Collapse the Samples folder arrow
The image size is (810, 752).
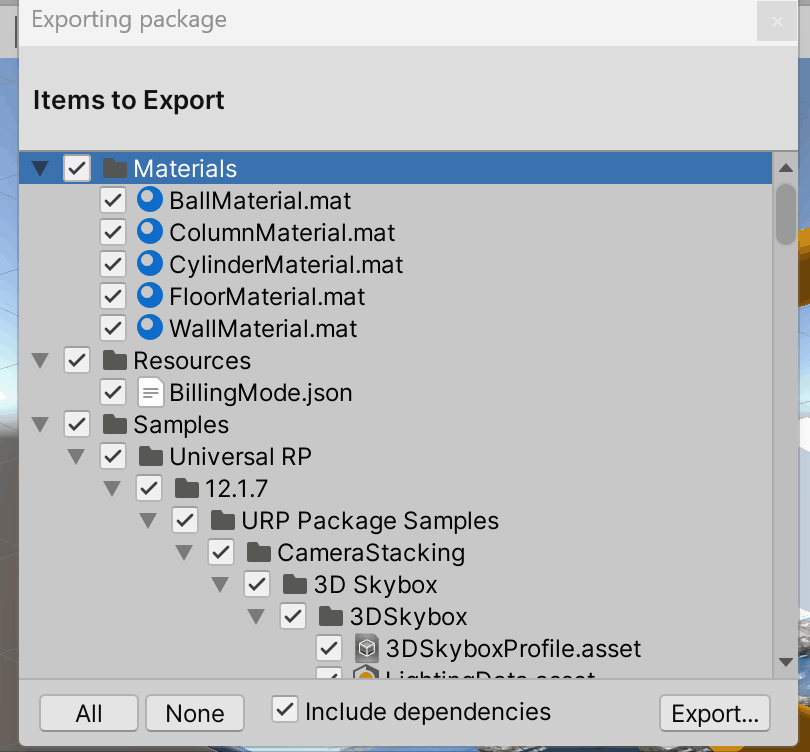point(40,425)
